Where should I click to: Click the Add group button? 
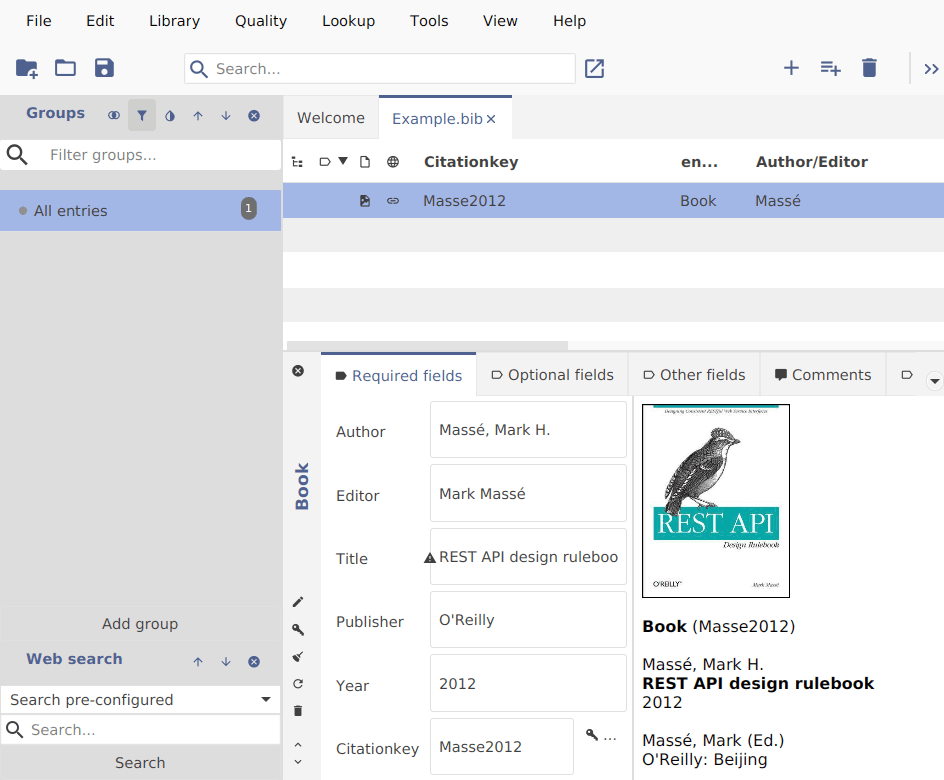pos(139,623)
